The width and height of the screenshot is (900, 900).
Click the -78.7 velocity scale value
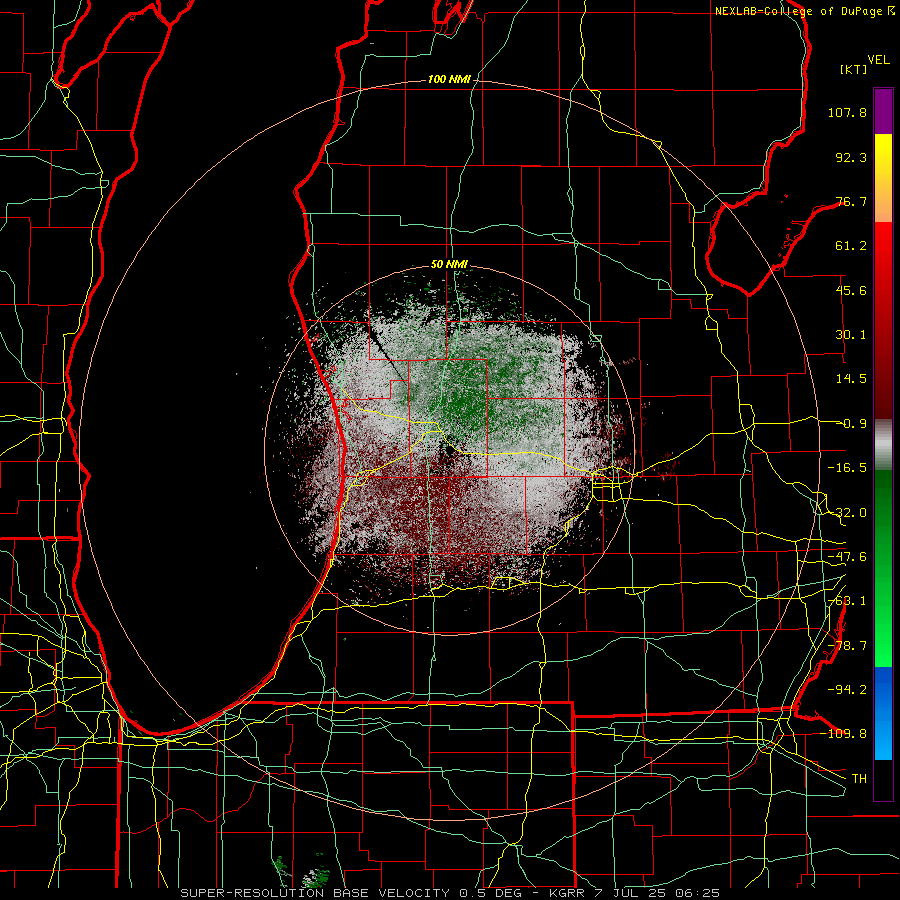[x=847, y=646]
